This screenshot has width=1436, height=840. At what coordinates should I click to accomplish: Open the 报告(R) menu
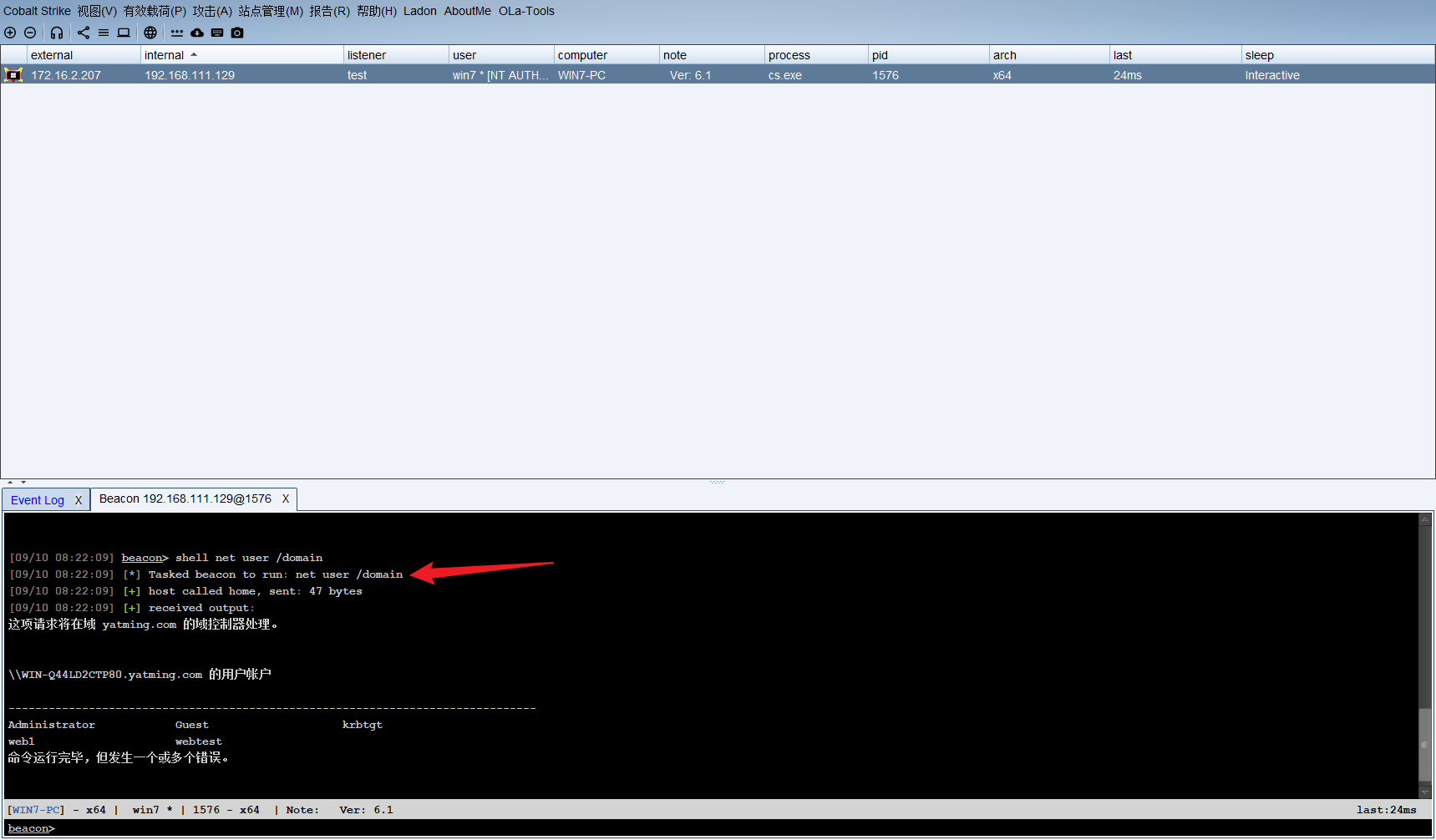pos(329,11)
